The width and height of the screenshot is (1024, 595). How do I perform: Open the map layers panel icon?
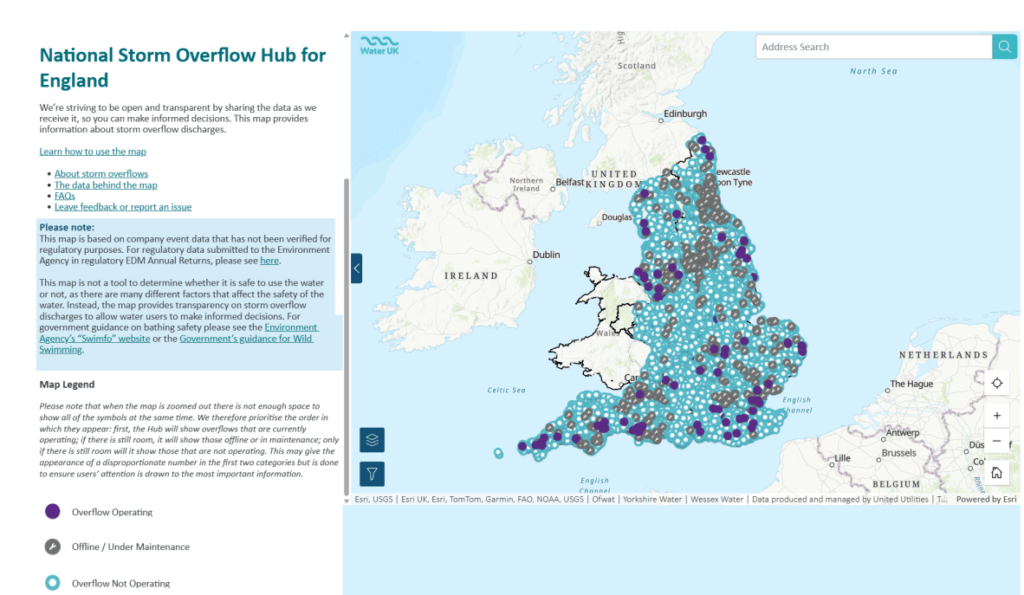372,440
